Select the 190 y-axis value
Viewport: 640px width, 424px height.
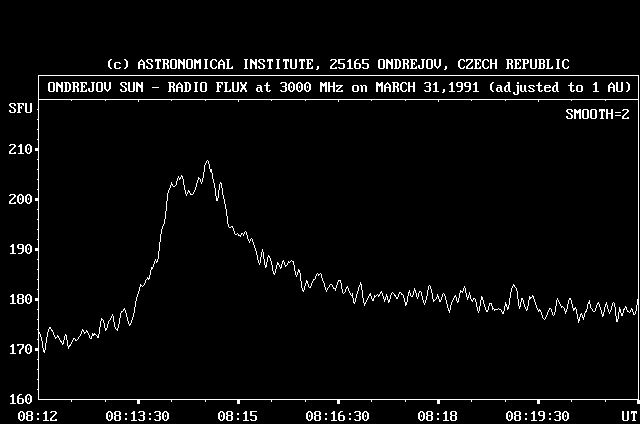coord(19,249)
